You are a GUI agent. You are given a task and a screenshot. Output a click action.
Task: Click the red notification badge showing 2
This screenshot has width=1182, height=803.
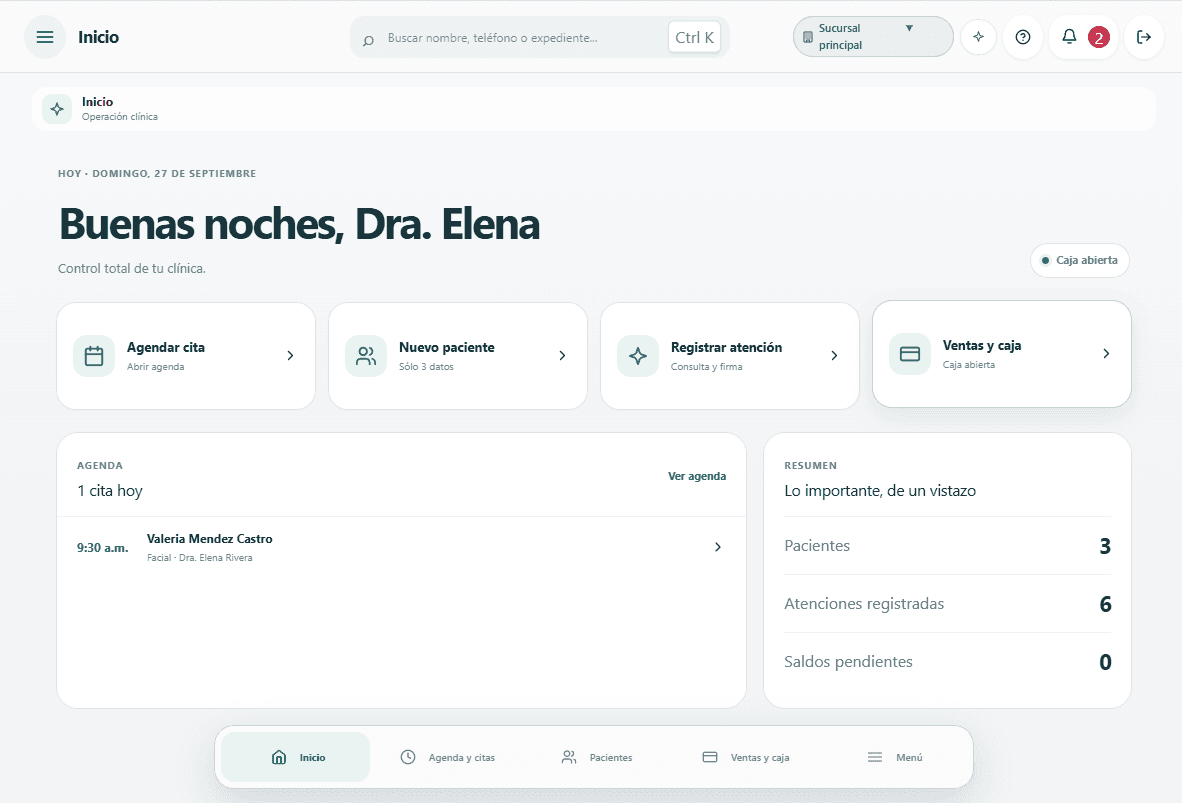click(x=1098, y=38)
